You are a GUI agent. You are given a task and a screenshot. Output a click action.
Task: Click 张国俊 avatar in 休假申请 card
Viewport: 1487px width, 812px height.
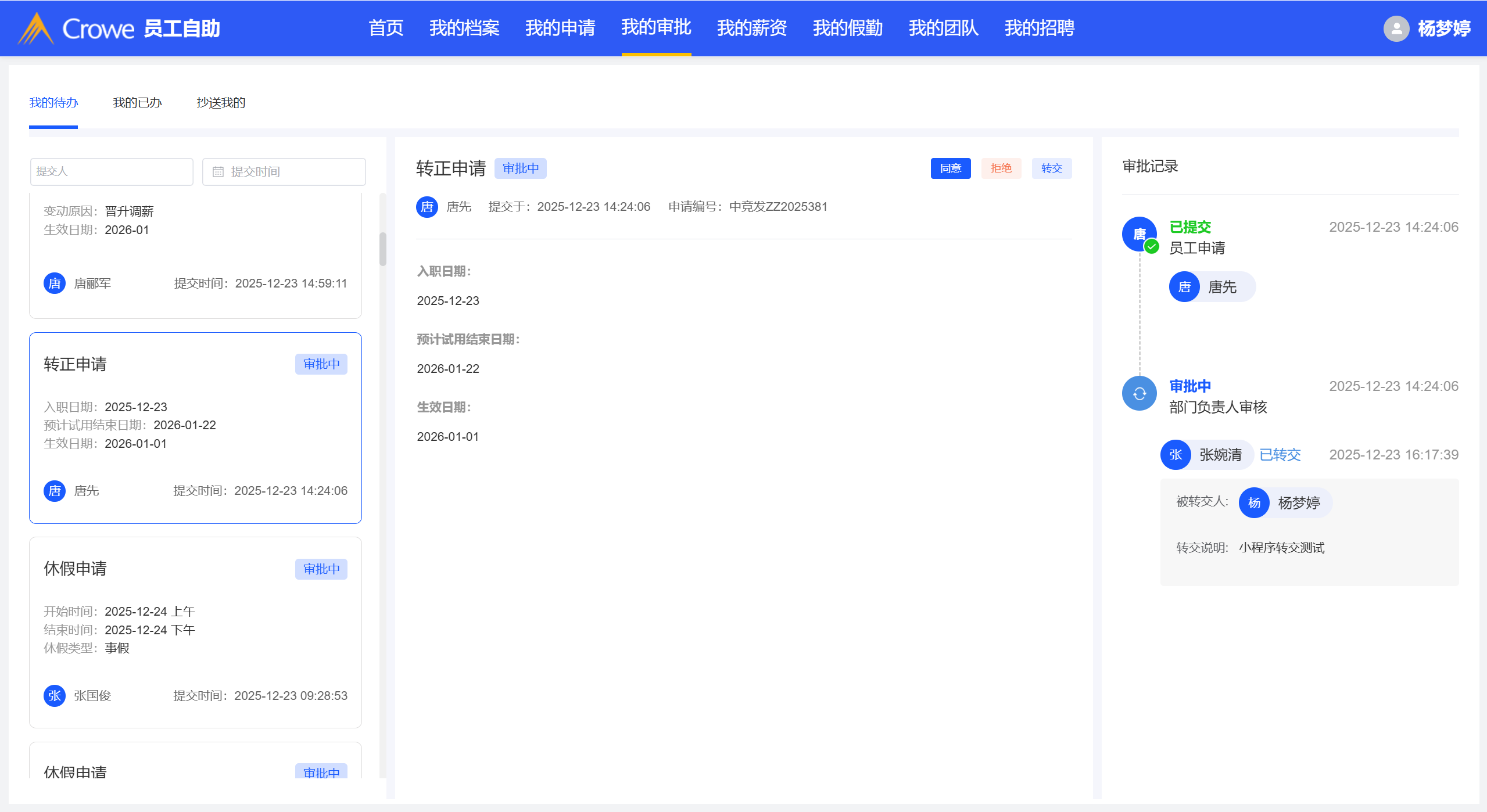[55, 695]
